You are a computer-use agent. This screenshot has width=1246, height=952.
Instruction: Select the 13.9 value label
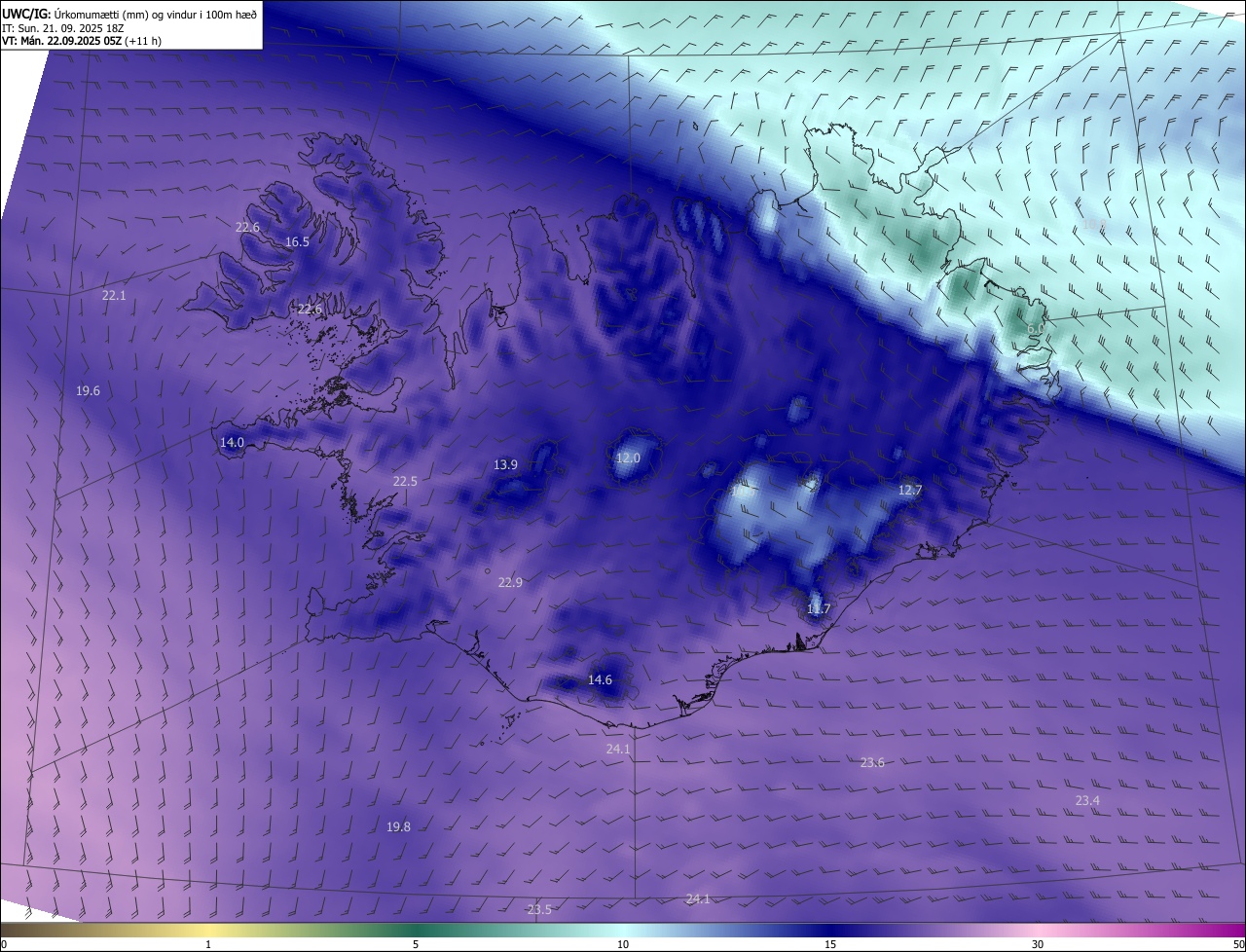505,464
